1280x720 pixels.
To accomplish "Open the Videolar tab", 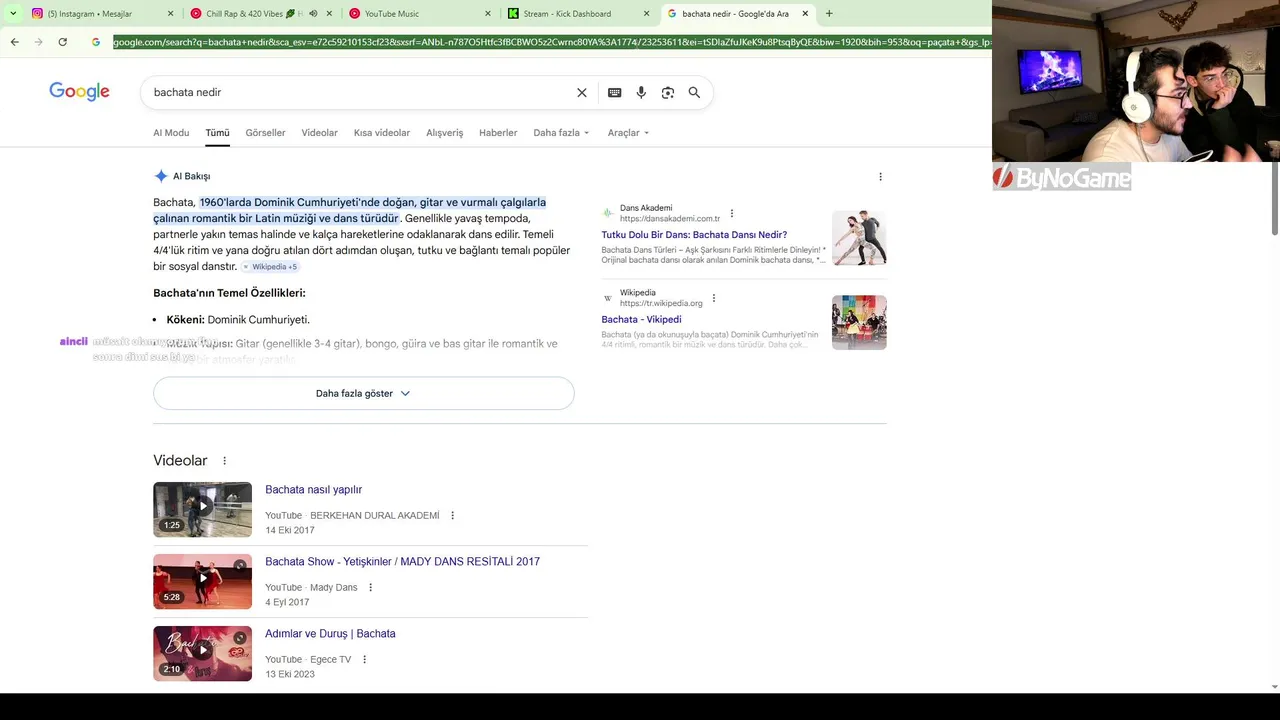I will pyautogui.click(x=319, y=132).
